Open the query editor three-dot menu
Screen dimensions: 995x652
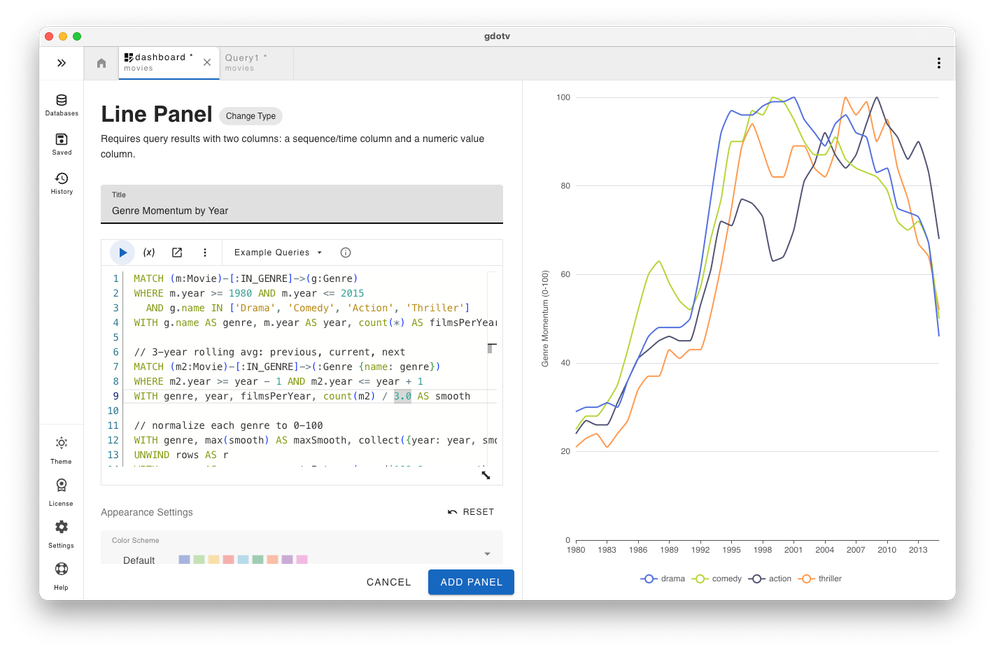(x=205, y=253)
